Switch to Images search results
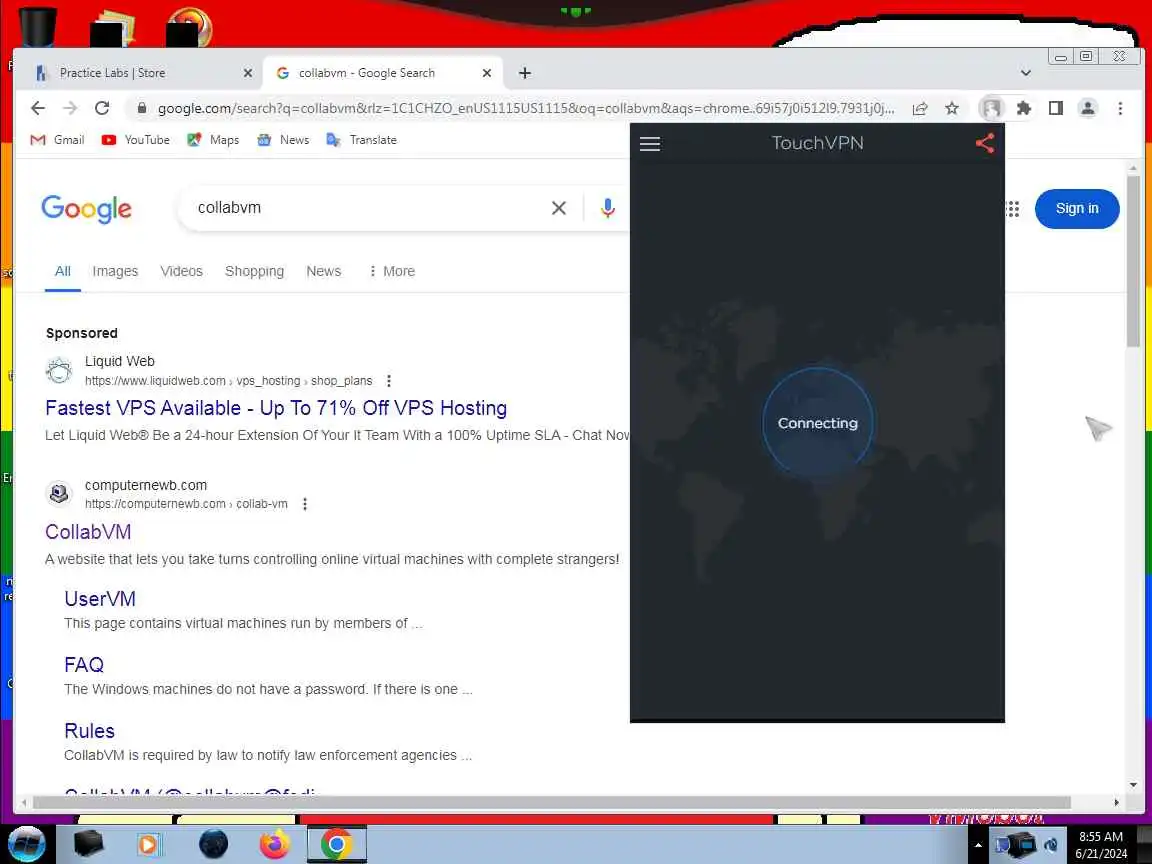Screen dimensions: 1152x864 [x=115, y=271]
